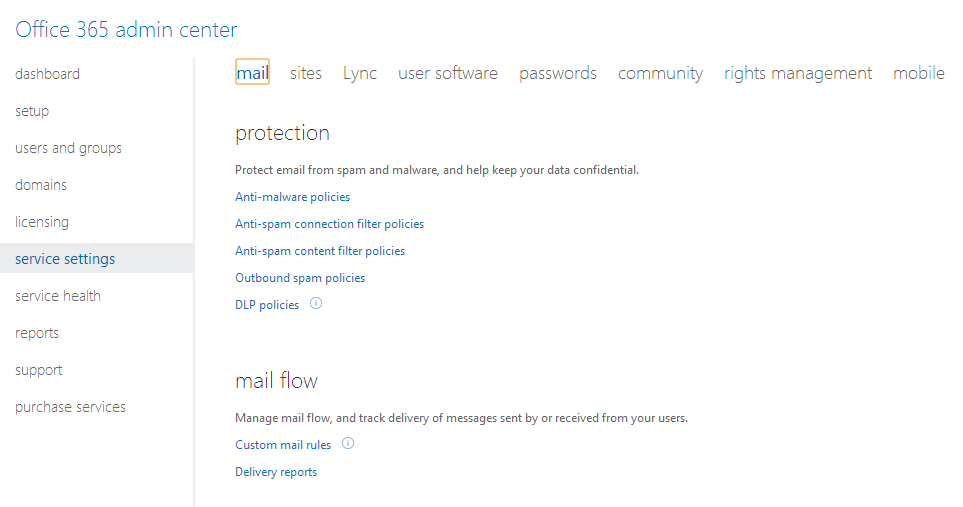Open the sites tab
Screen dimensions: 963x507
click(306, 73)
